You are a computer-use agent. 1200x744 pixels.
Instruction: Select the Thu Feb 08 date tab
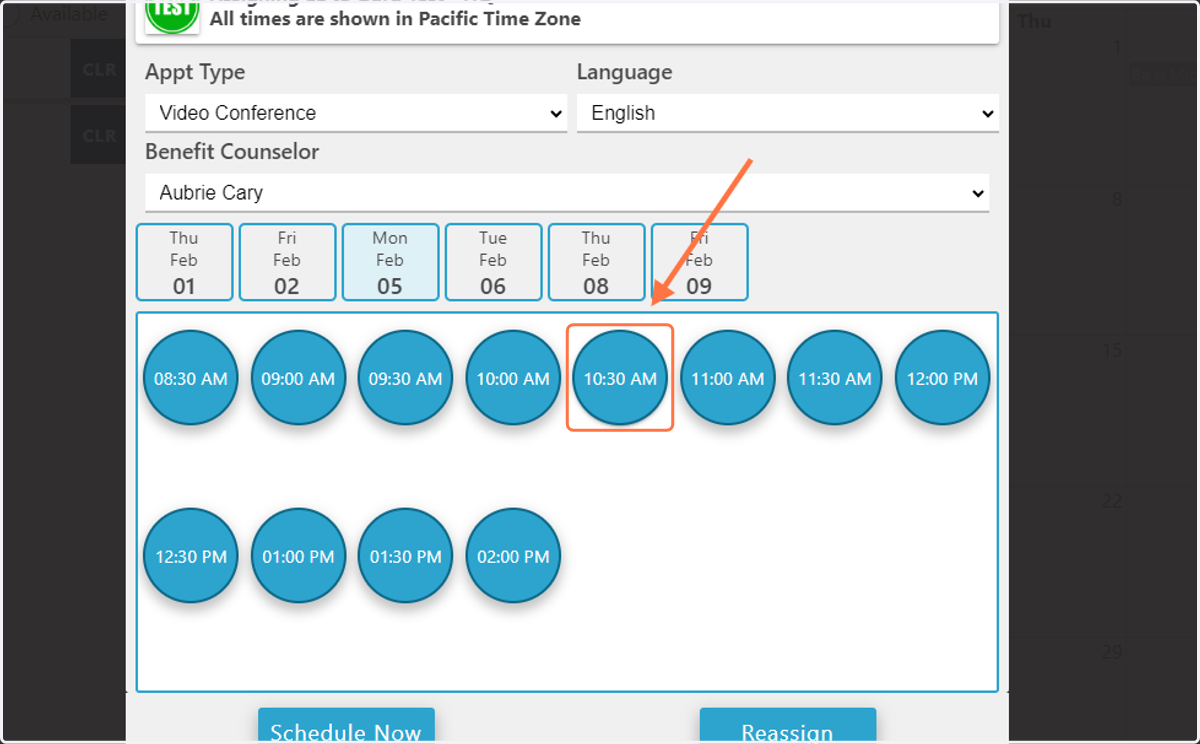click(x=596, y=262)
